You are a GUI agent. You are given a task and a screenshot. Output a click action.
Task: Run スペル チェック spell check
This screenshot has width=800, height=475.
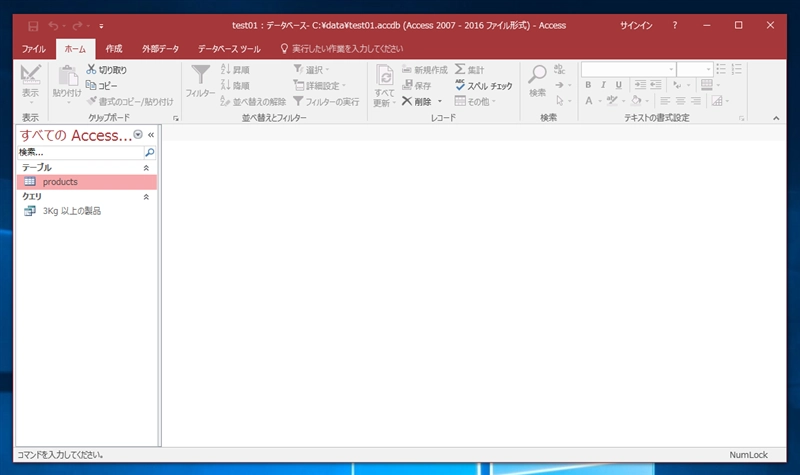pyautogui.click(x=483, y=85)
